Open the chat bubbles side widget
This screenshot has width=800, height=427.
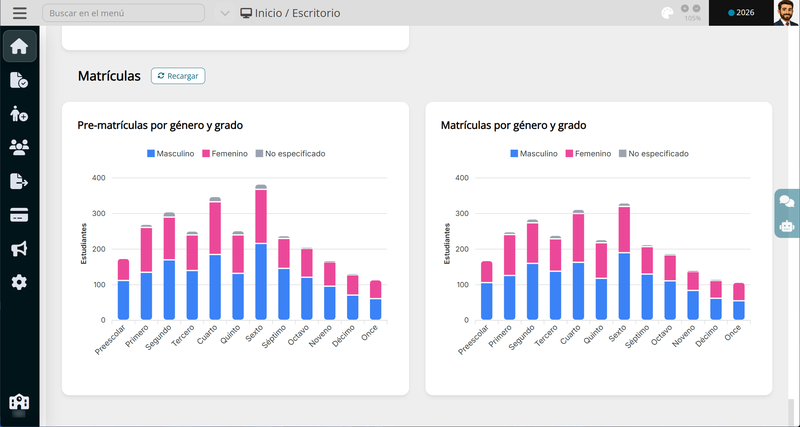pos(787,201)
